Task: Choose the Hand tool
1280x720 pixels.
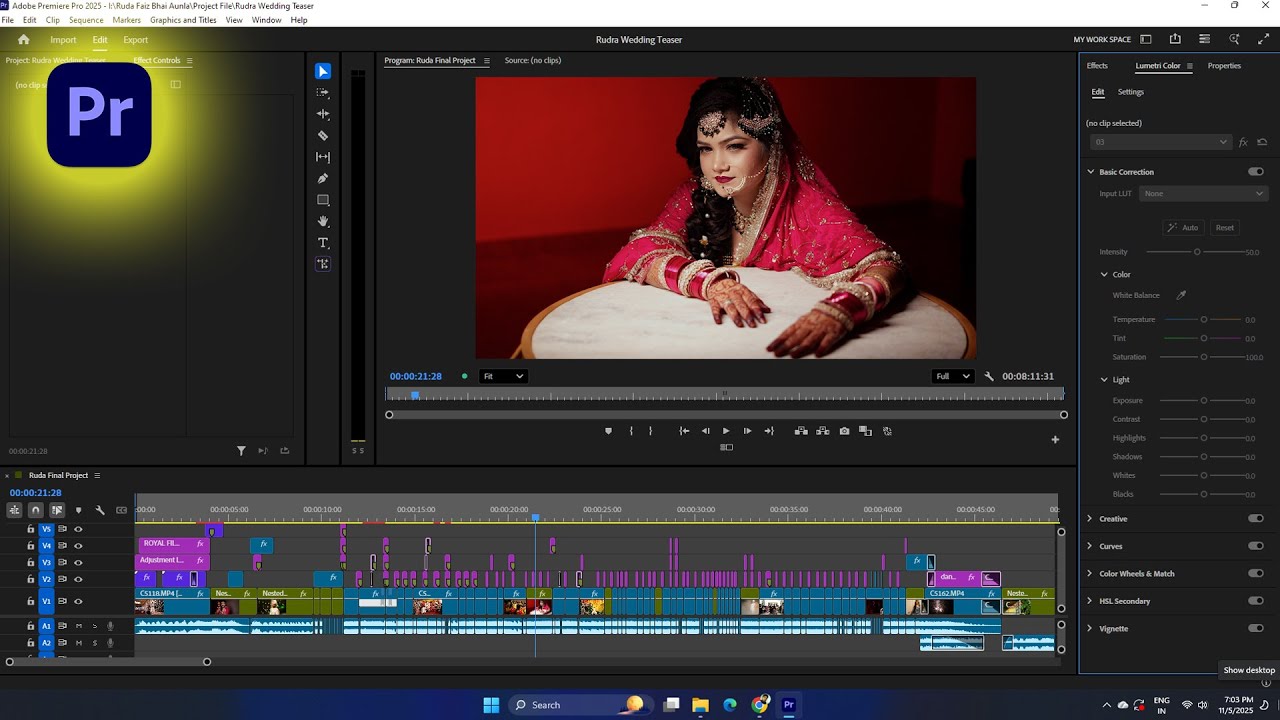Action: point(323,221)
